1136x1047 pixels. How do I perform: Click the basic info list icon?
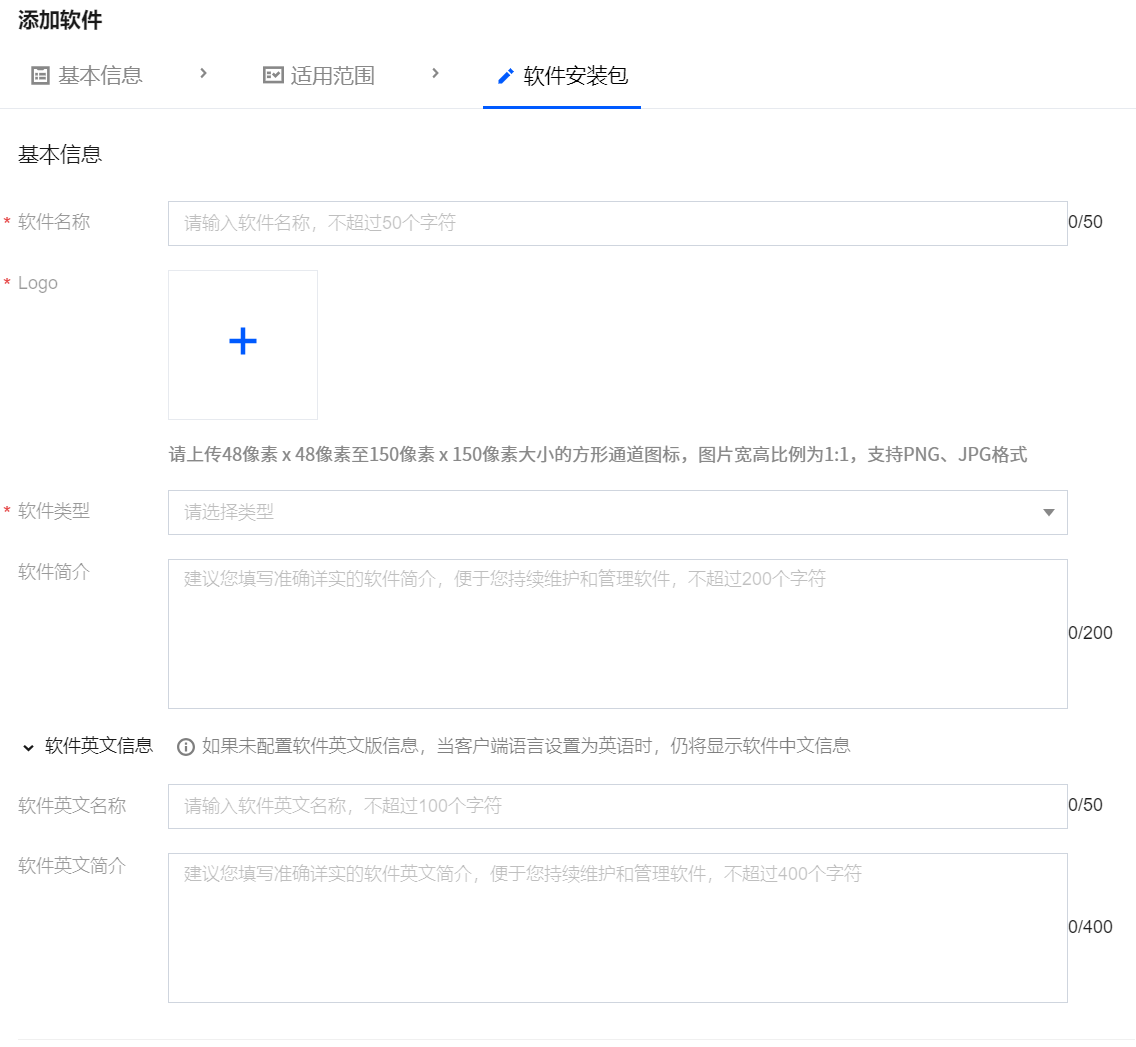(40, 75)
